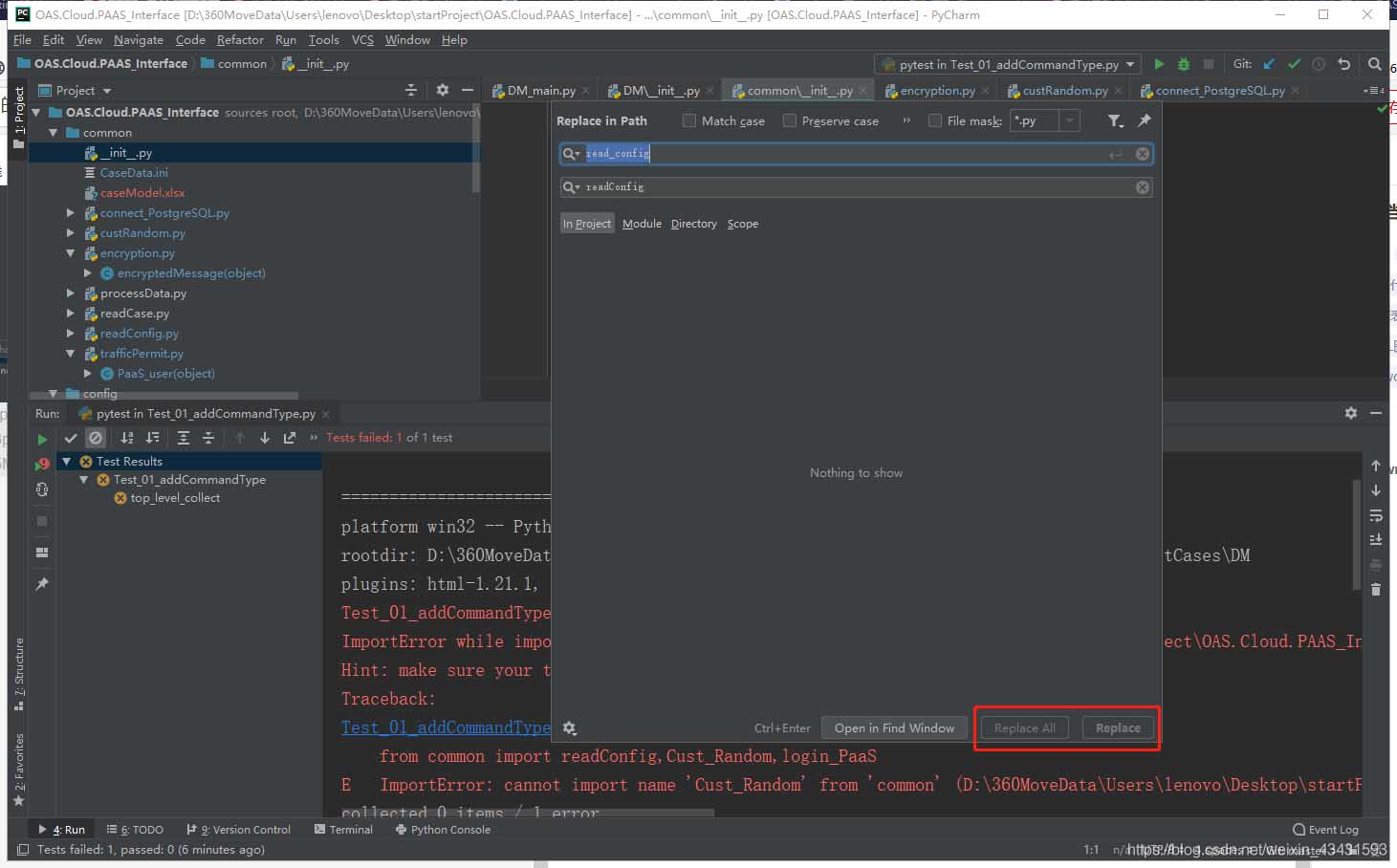Open the Refactor menu
1397x868 pixels.
pyautogui.click(x=239, y=40)
